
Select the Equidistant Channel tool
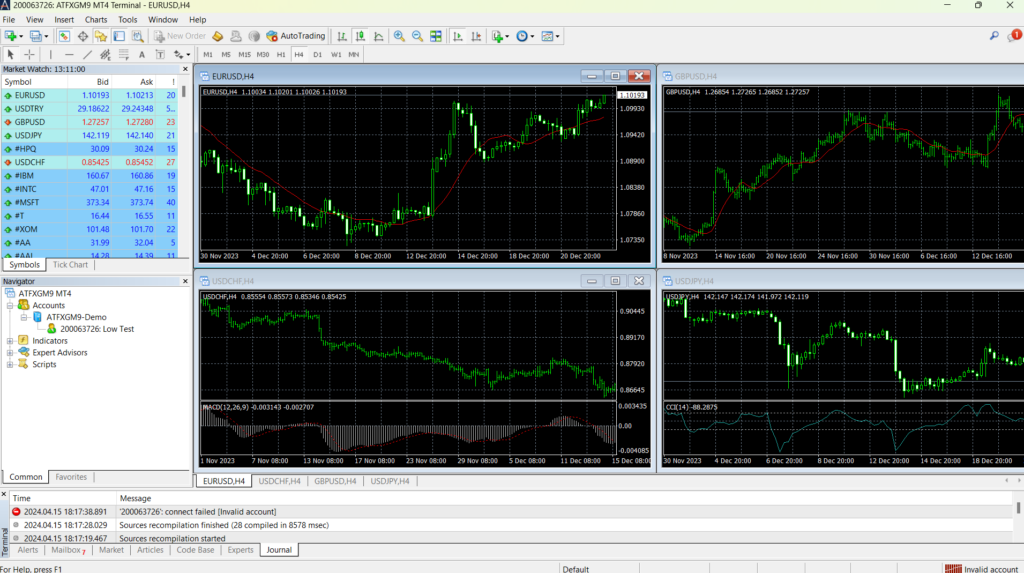[x=105, y=55]
